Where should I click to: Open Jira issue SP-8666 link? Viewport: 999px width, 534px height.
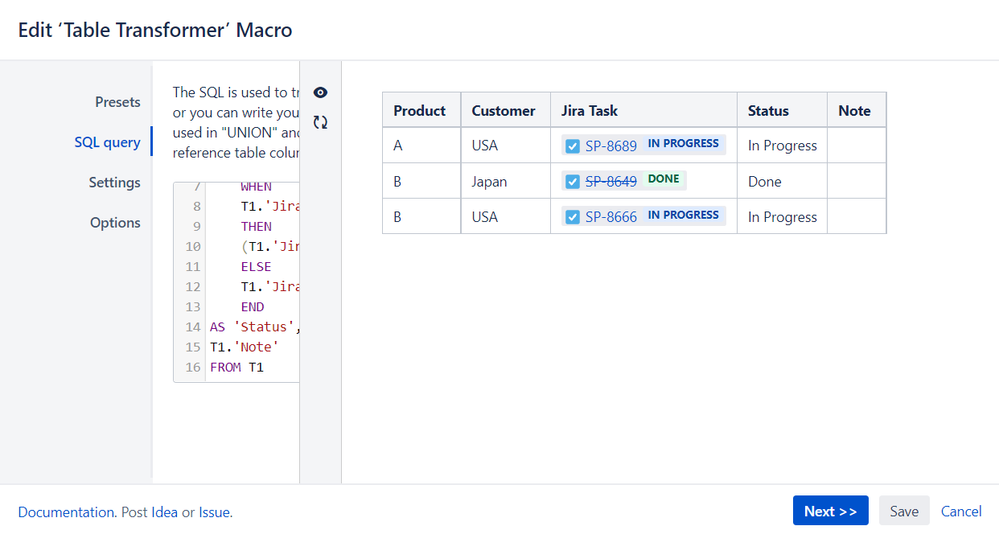coord(611,217)
